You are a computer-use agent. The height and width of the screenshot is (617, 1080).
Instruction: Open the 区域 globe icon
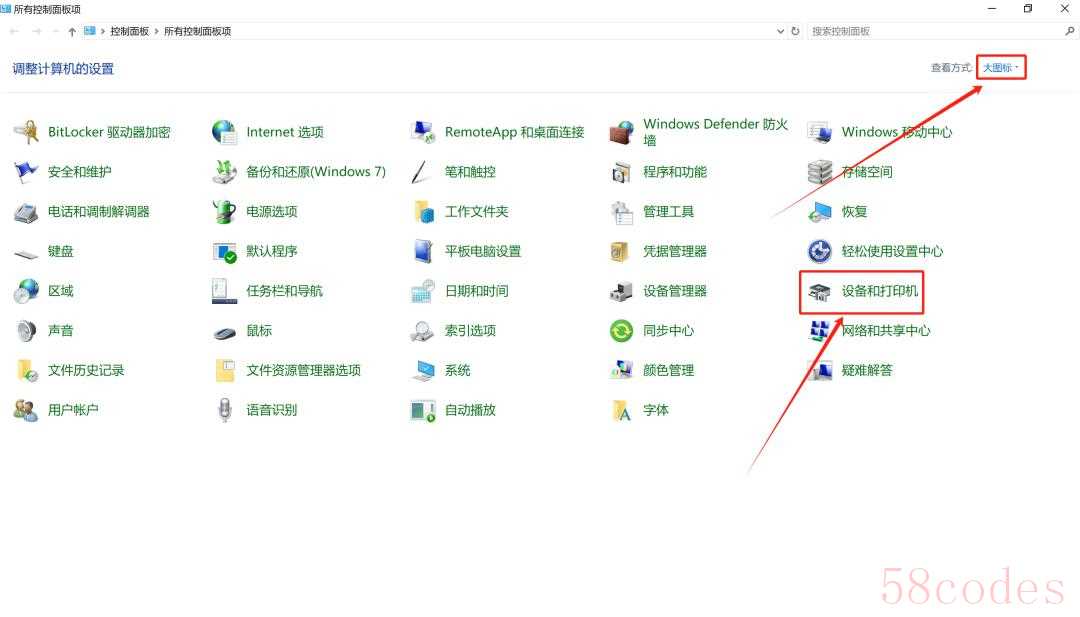[26, 291]
